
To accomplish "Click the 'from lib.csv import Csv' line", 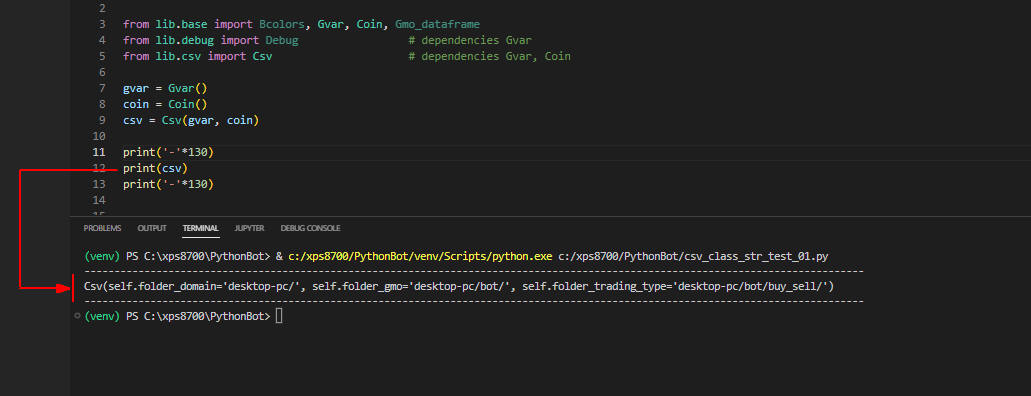I will (197, 57).
